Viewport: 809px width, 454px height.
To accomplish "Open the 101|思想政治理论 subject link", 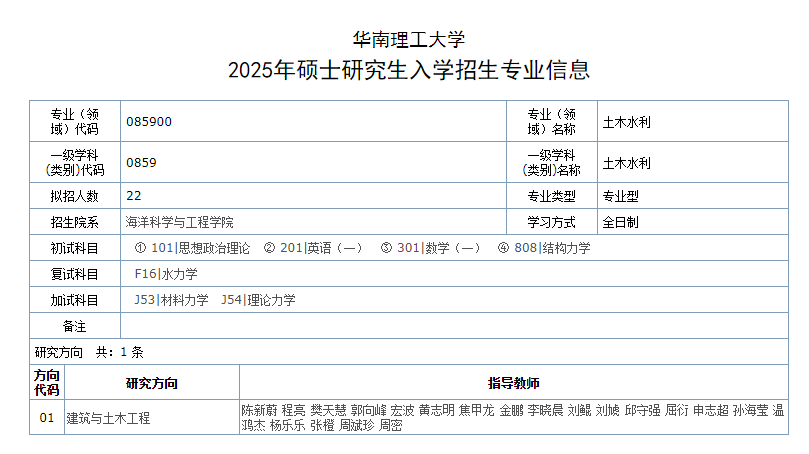I will 200,248.
